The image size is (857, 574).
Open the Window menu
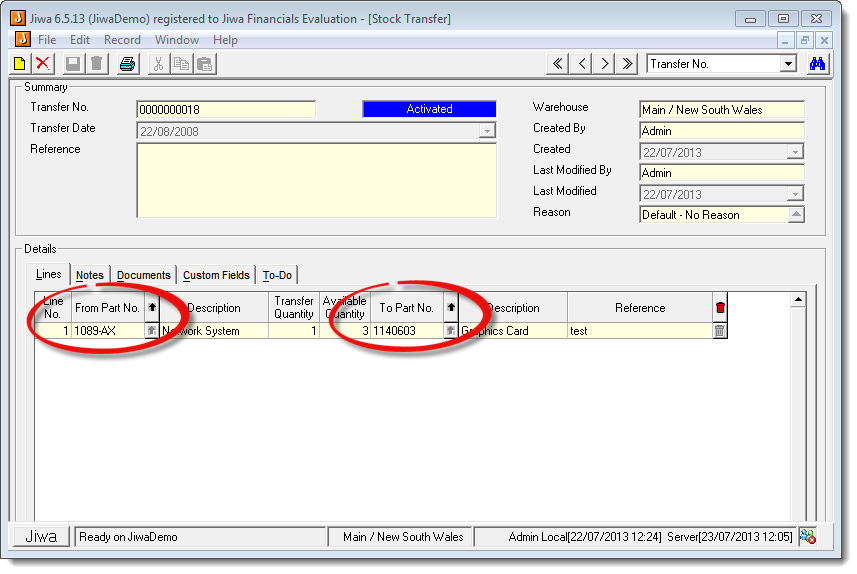click(177, 40)
